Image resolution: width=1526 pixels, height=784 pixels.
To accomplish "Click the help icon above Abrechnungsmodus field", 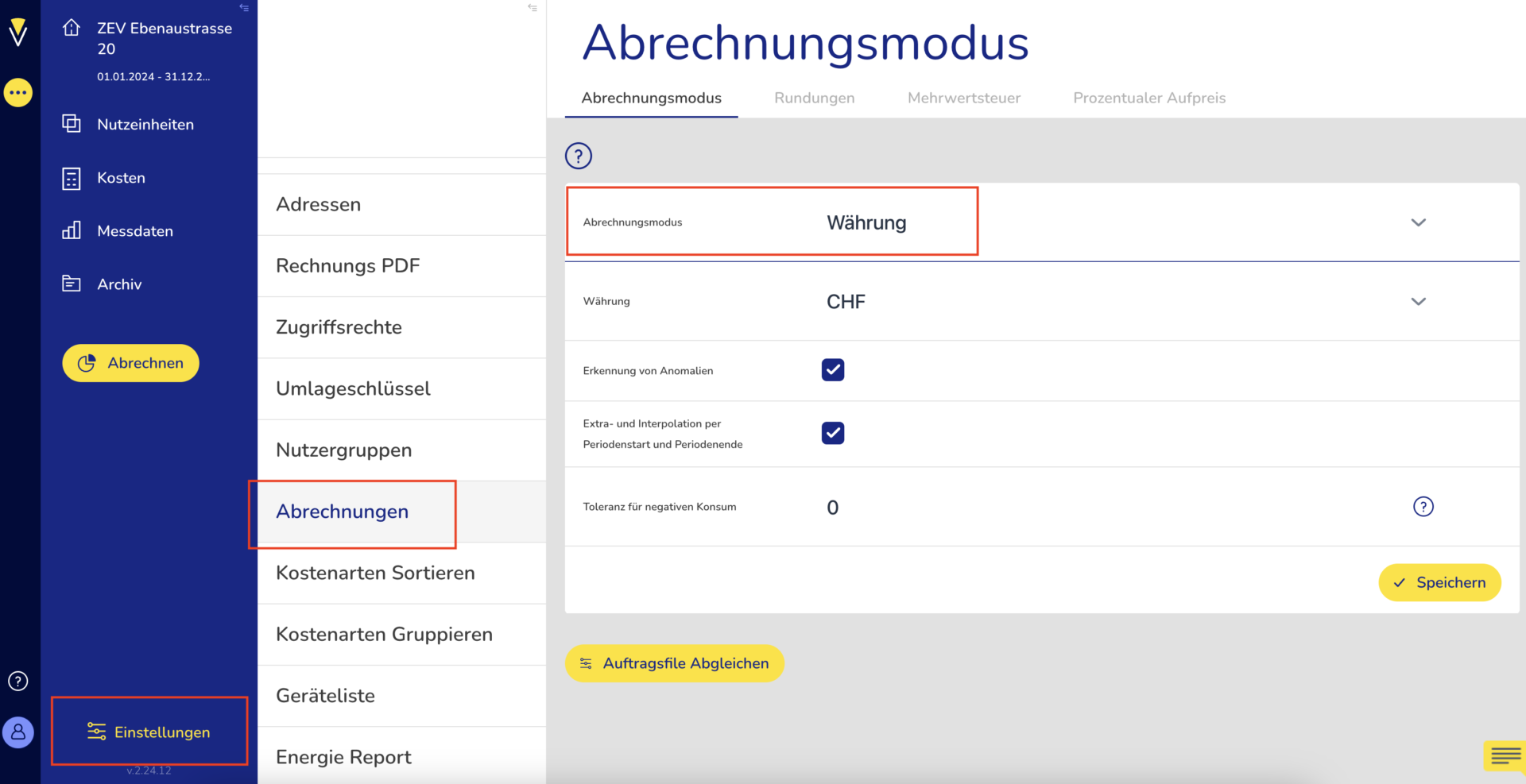I will [578, 156].
